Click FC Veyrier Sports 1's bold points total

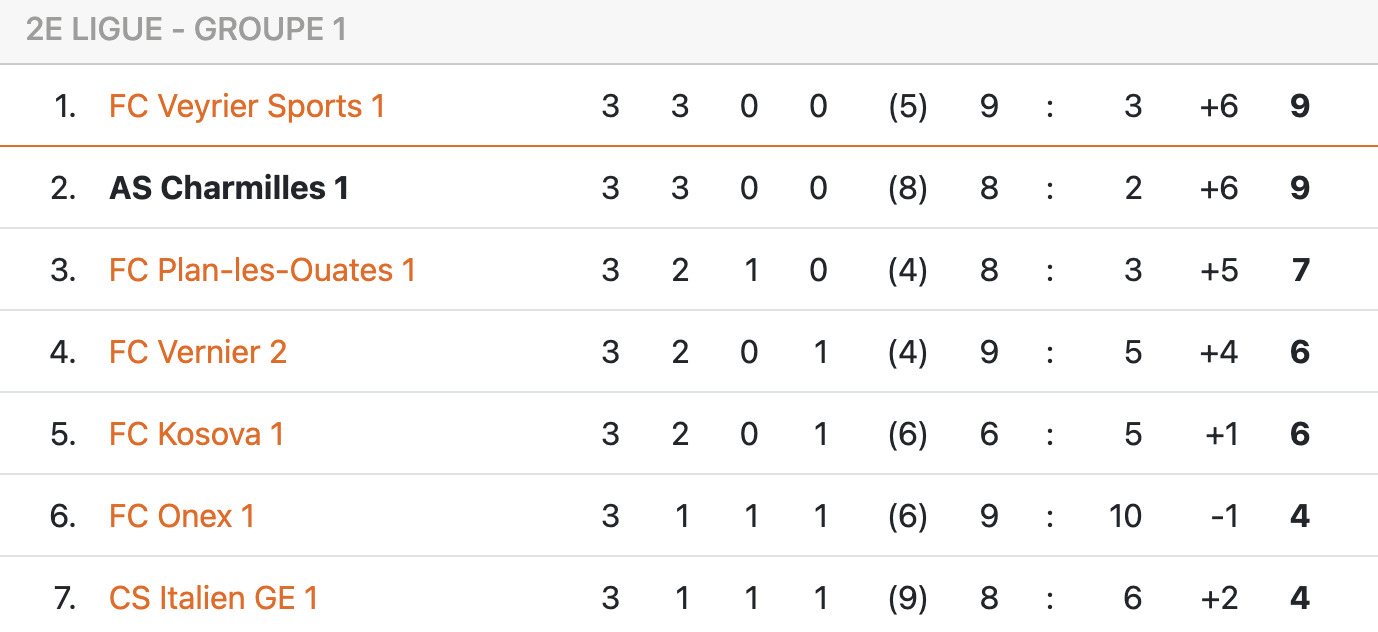coord(1299,106)
